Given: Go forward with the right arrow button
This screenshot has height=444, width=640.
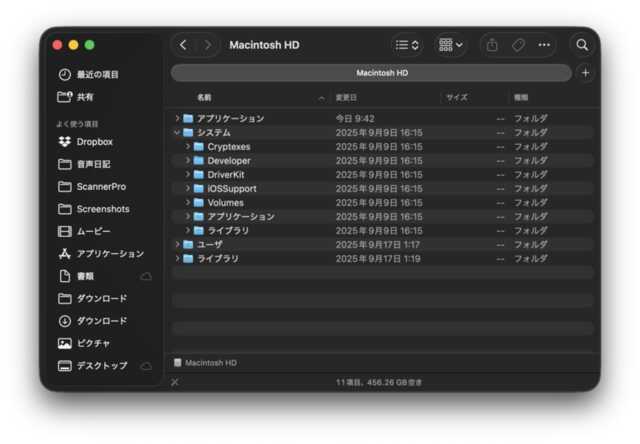Looking at the screenshot, I should [207, 45].
